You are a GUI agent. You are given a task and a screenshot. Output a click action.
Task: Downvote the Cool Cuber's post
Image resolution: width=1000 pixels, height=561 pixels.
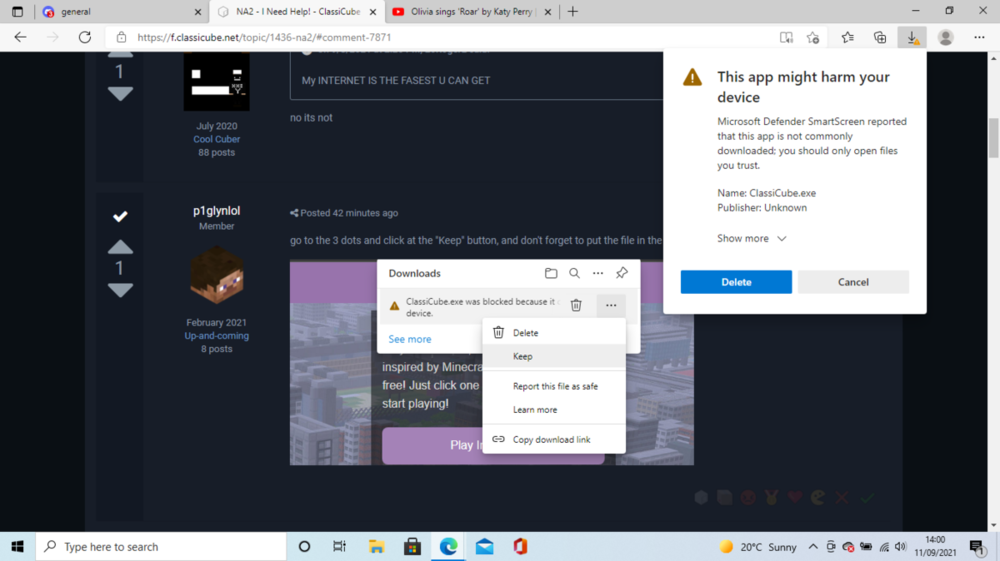[x=120, y=93]
